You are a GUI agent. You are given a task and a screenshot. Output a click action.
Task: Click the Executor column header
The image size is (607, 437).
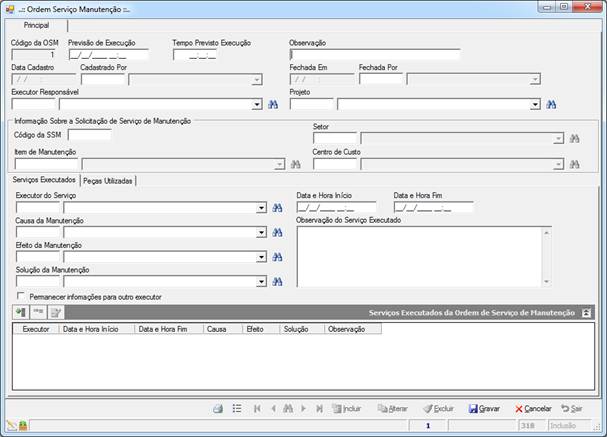36,329
